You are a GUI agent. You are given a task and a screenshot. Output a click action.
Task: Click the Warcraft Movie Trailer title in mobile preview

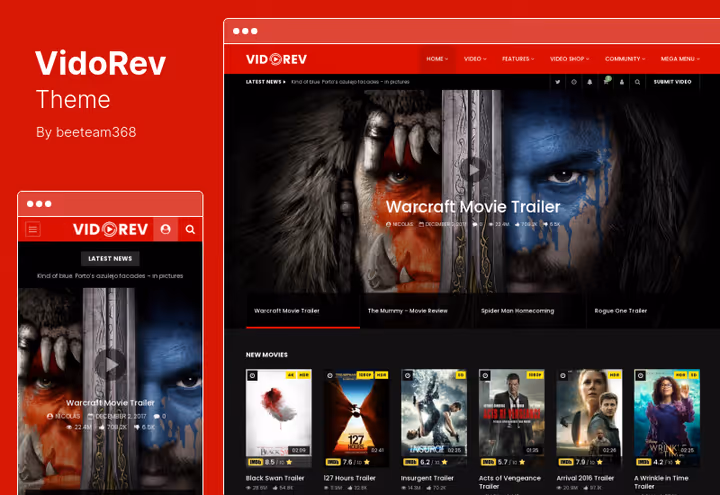(x=110, y=403)
